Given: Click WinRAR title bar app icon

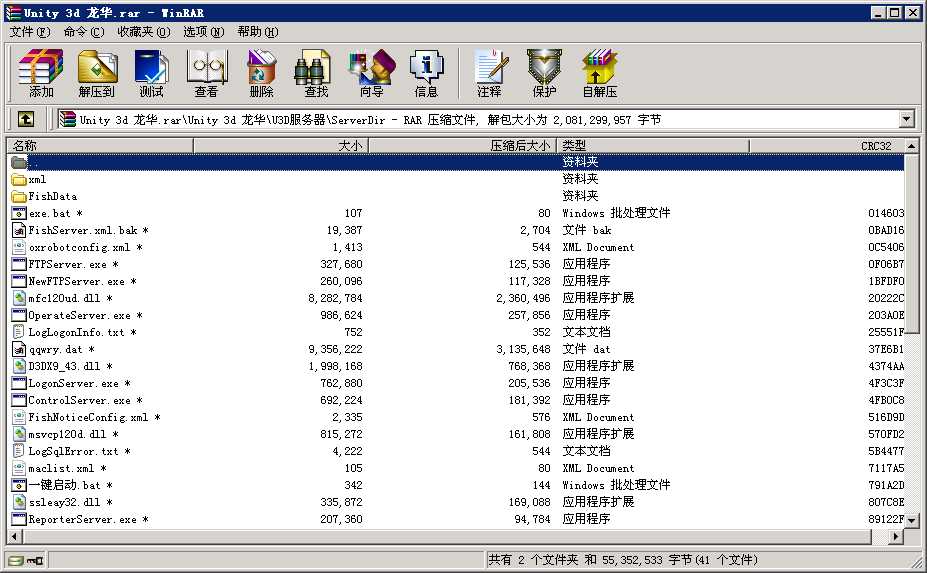Looking at the screenshot, I should tap(13, 12).
